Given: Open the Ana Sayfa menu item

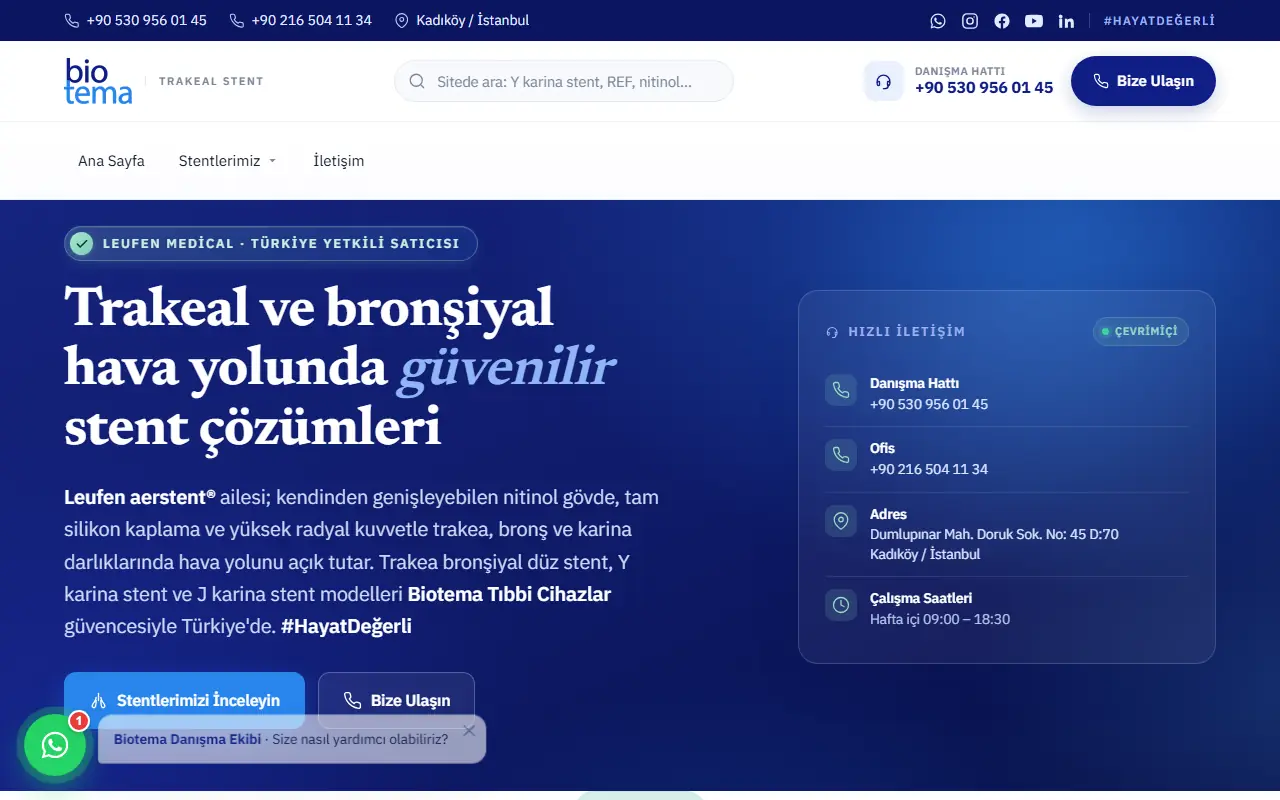Looking at the screenshot, I should (x=111, y=161).
